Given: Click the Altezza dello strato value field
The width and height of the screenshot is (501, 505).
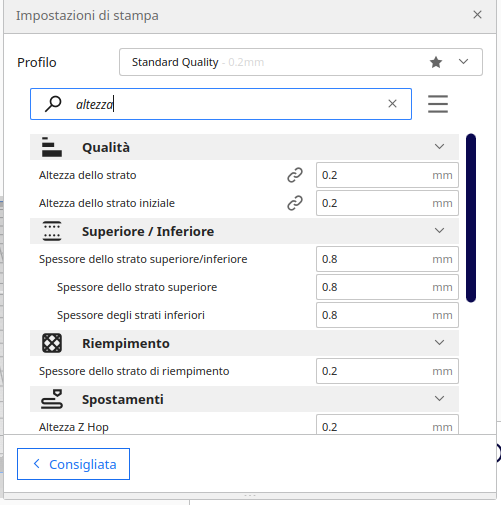Looking at the screenshot, I should point(387,175).
